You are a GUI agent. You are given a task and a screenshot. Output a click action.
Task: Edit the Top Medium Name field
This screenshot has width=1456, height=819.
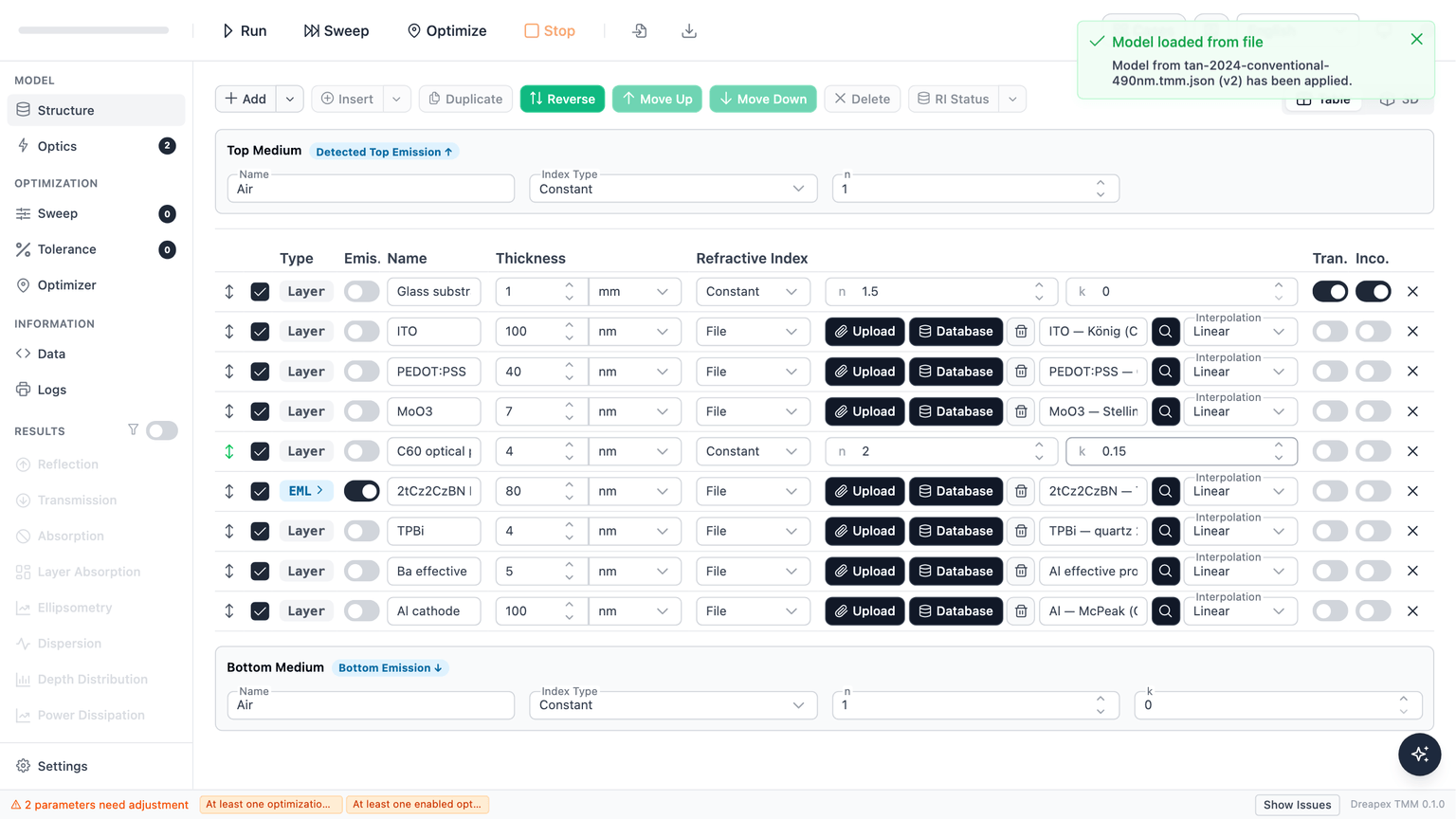tap(371, 189)
